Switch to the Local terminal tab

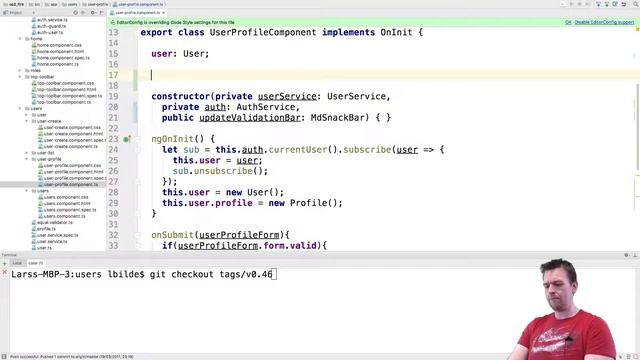coord(17,263)
